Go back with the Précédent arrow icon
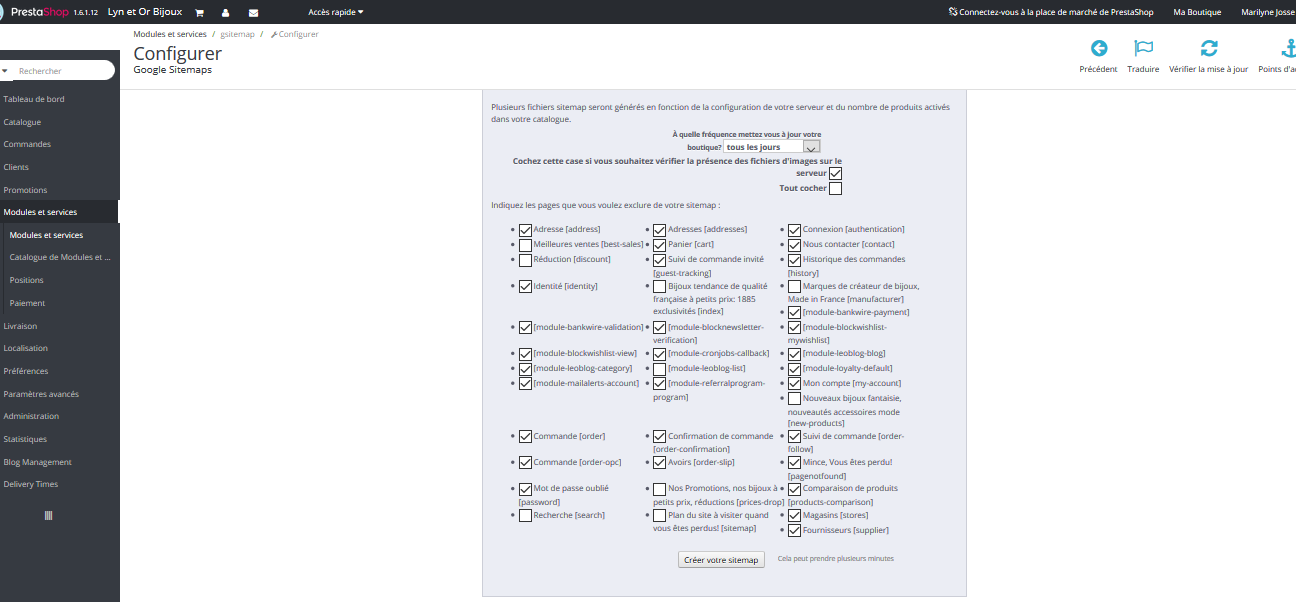1296x602 pixels. (1098, 49)
